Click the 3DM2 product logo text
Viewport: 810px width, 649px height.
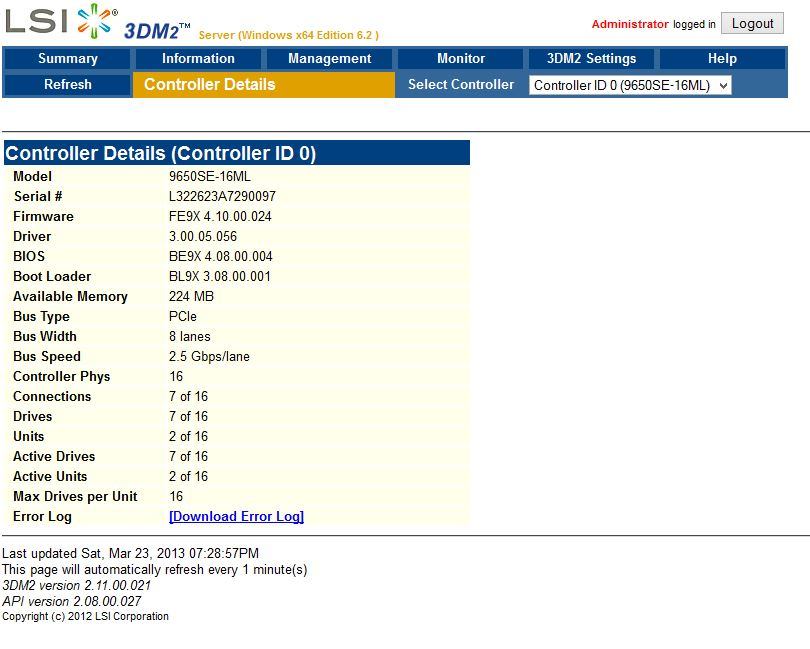157,31
